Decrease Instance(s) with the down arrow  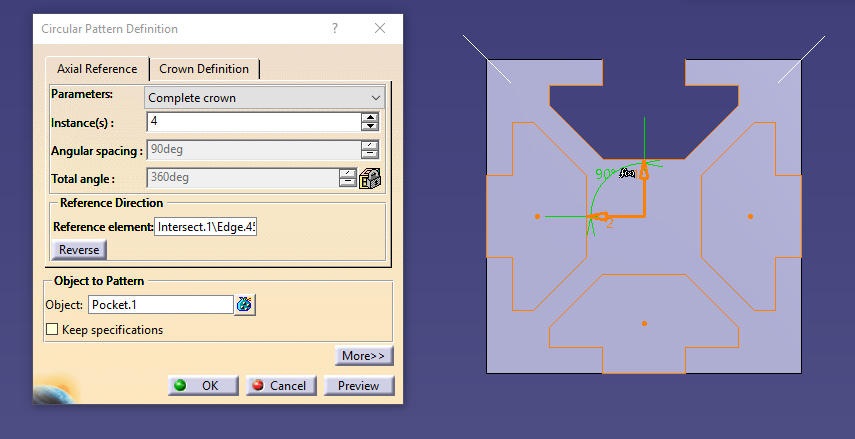pyautogui.click(x=370, y=126)
